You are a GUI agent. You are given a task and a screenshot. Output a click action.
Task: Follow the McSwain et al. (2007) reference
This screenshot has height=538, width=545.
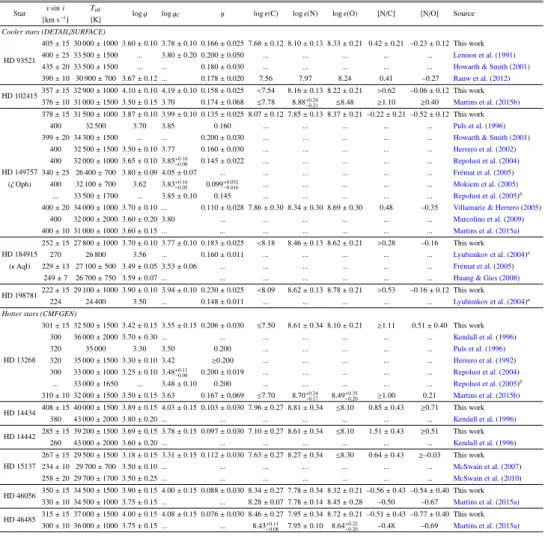click(x=487, y=467)
